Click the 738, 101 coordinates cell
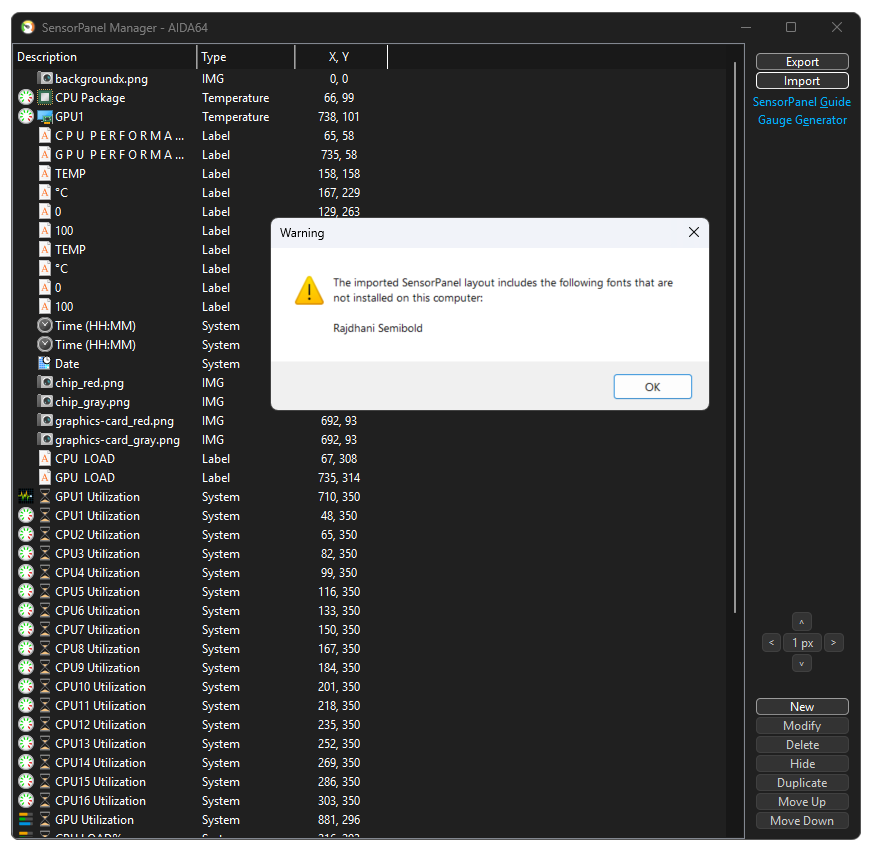The height and width of the screenshot is (852, 875). [x=339, y=117]
